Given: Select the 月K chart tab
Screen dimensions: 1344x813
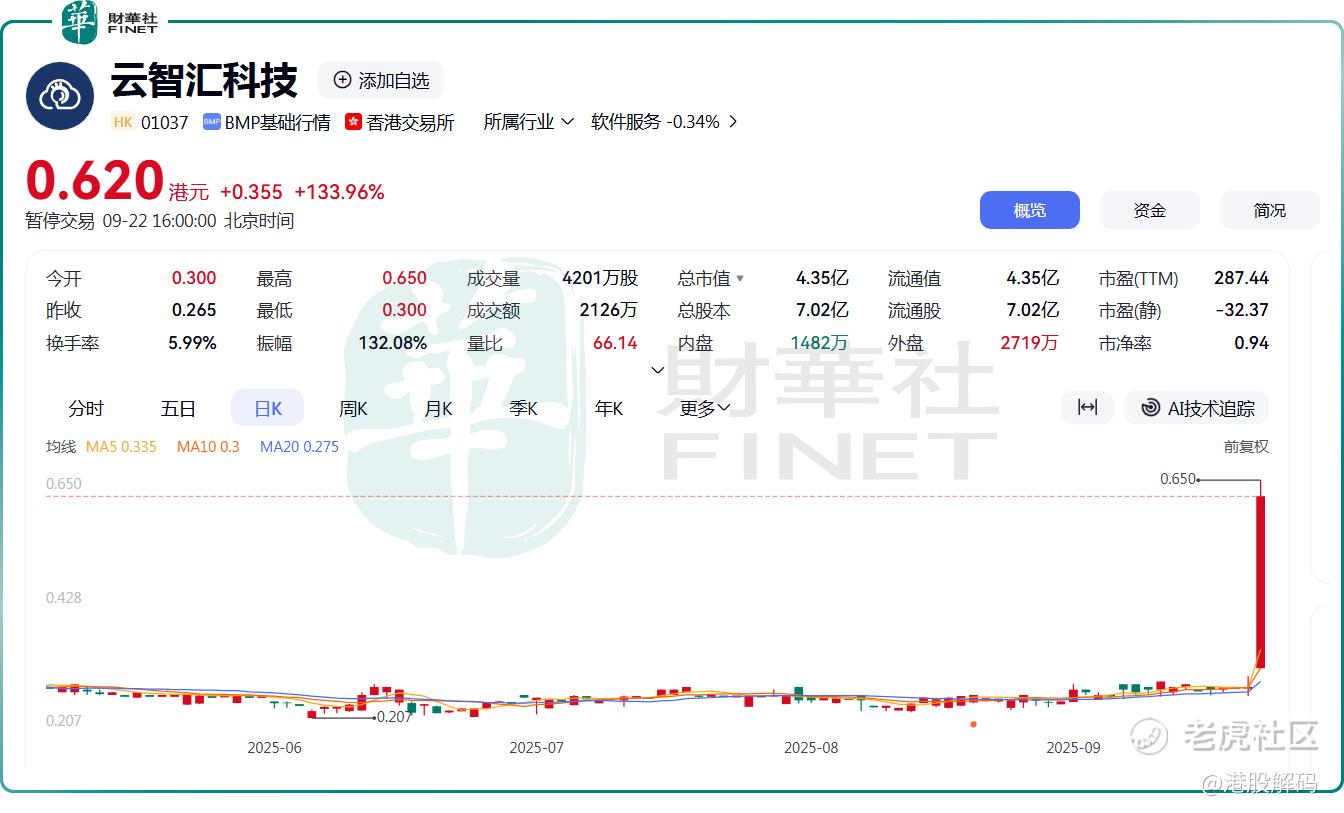Looking at the screenshot, I should tap(438, 408).
